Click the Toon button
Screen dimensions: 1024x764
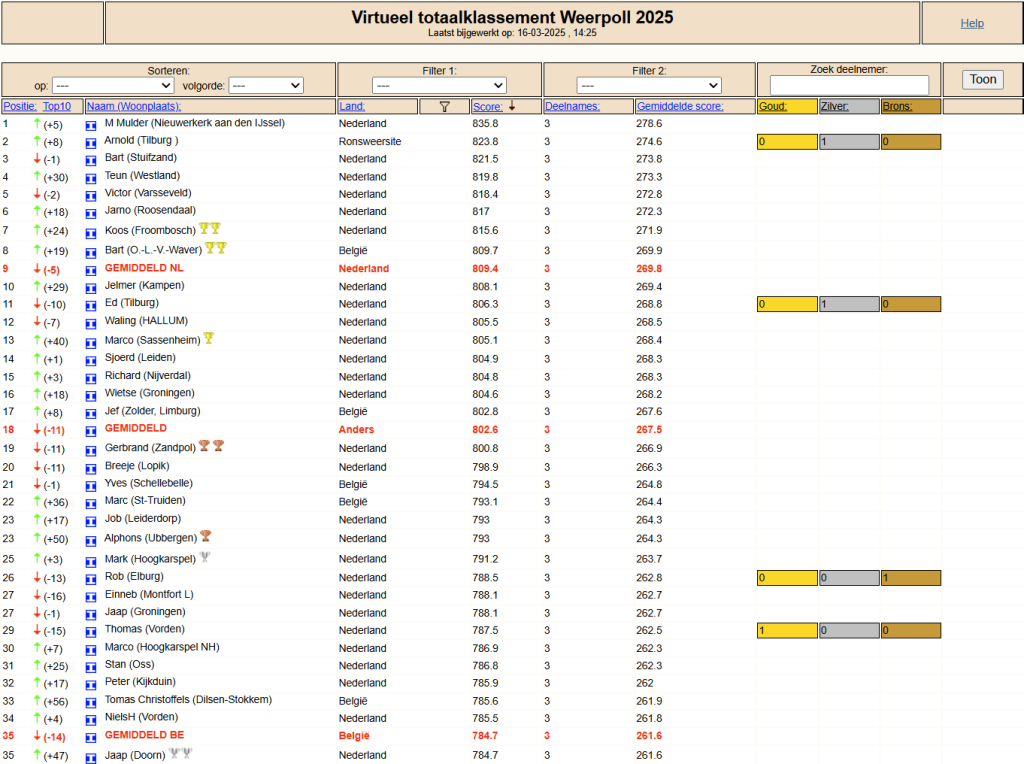(983, 80)
